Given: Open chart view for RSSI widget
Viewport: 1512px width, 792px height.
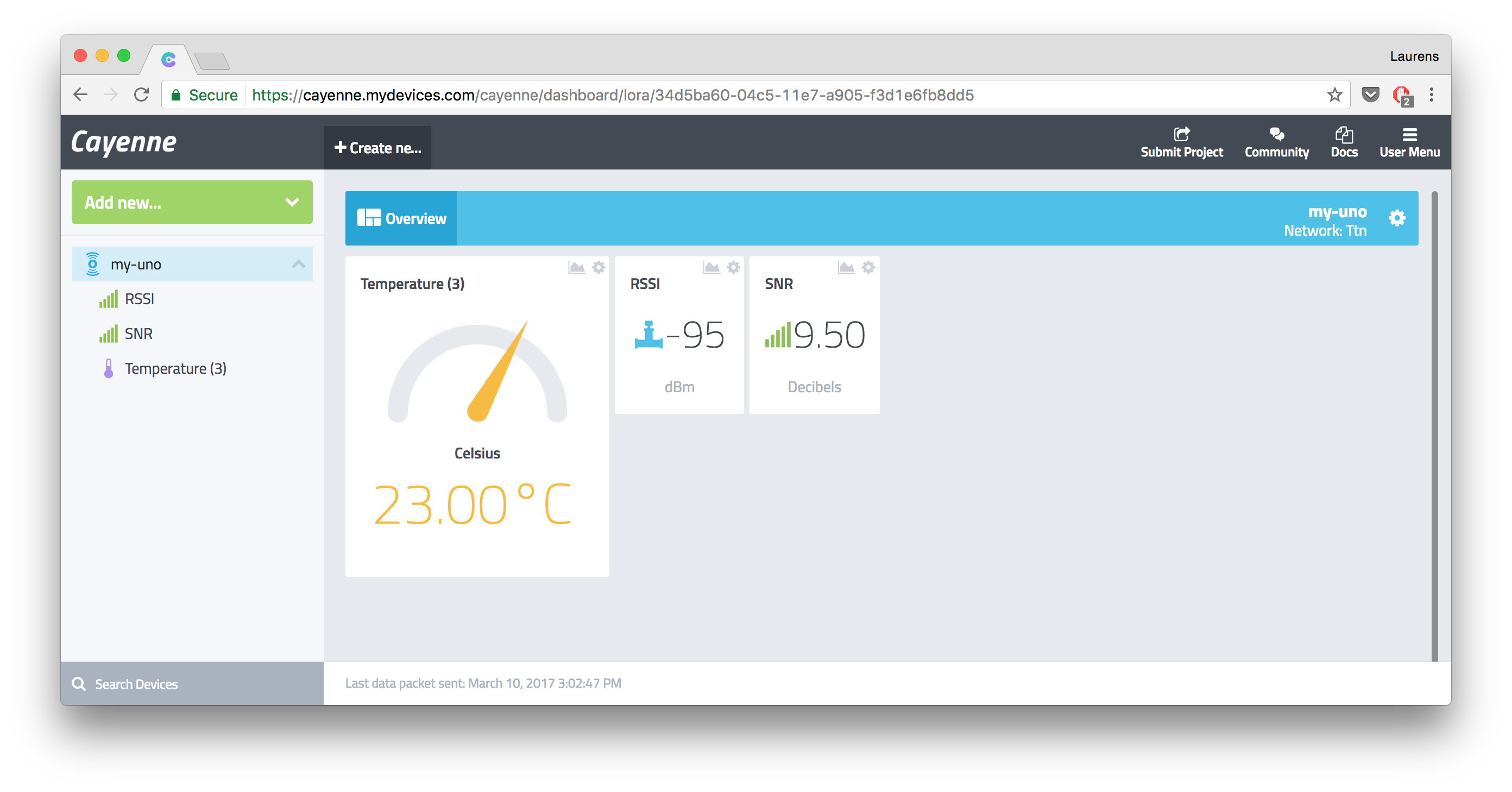Looking at the screenshot, I should tap(711, 268).
